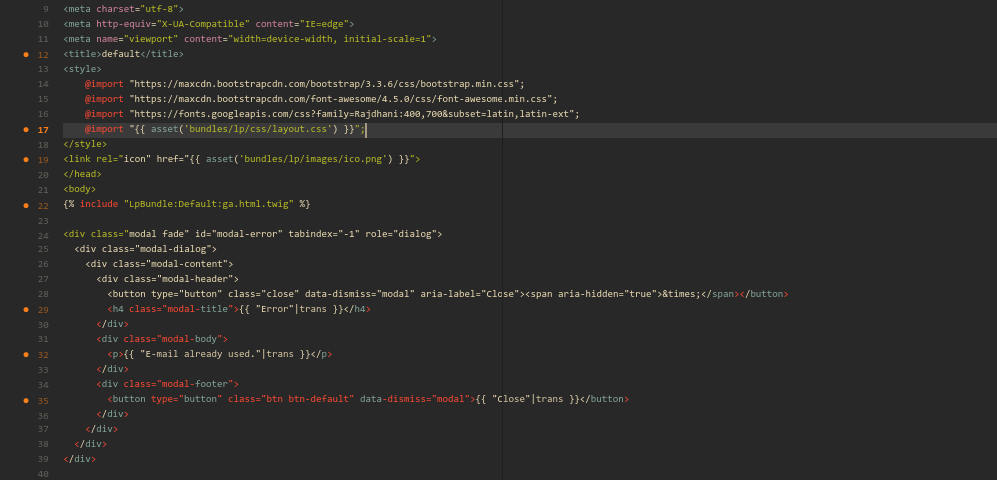The image size is (997, 480).
Task: Click the "E-mail already used." string
Action: point(200,354)
